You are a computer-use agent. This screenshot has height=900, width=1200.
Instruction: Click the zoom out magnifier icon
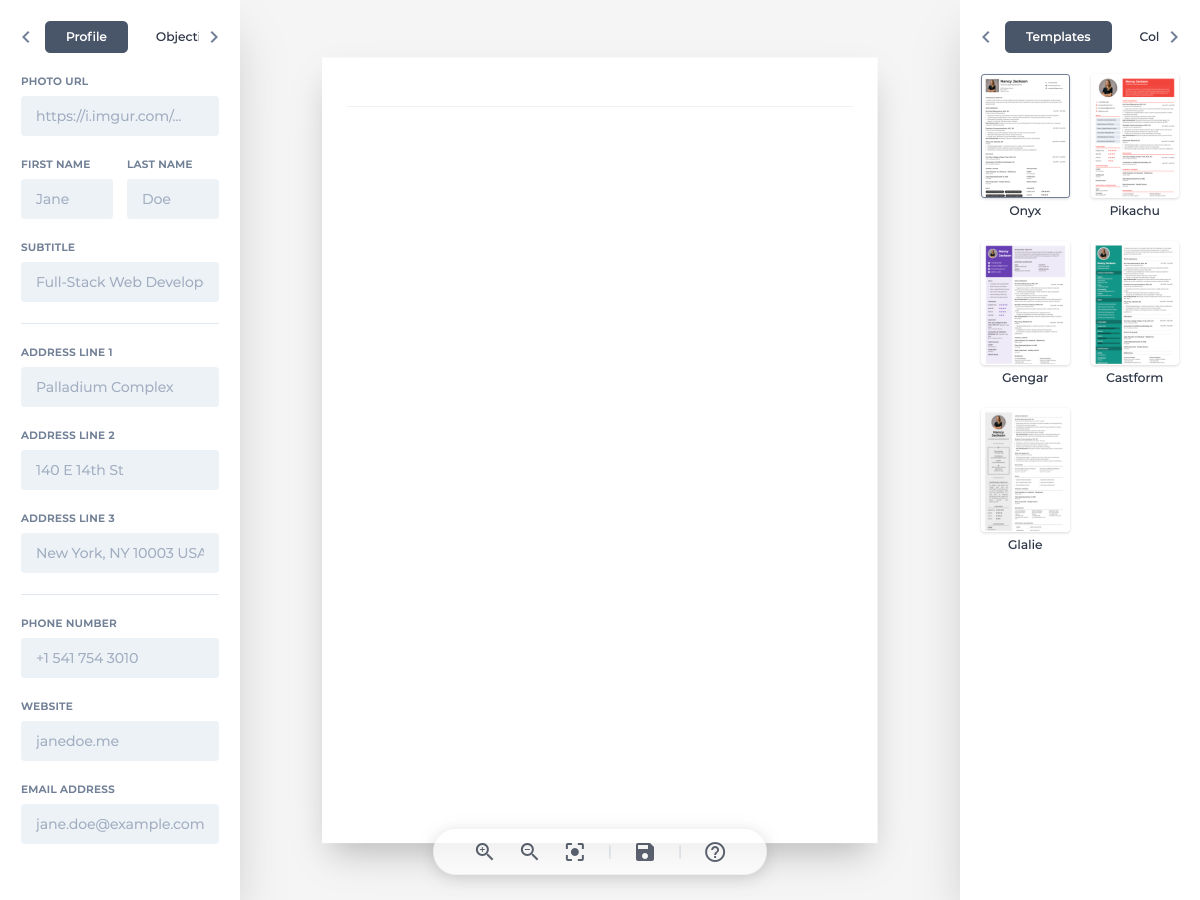click(x=530, y=852)
